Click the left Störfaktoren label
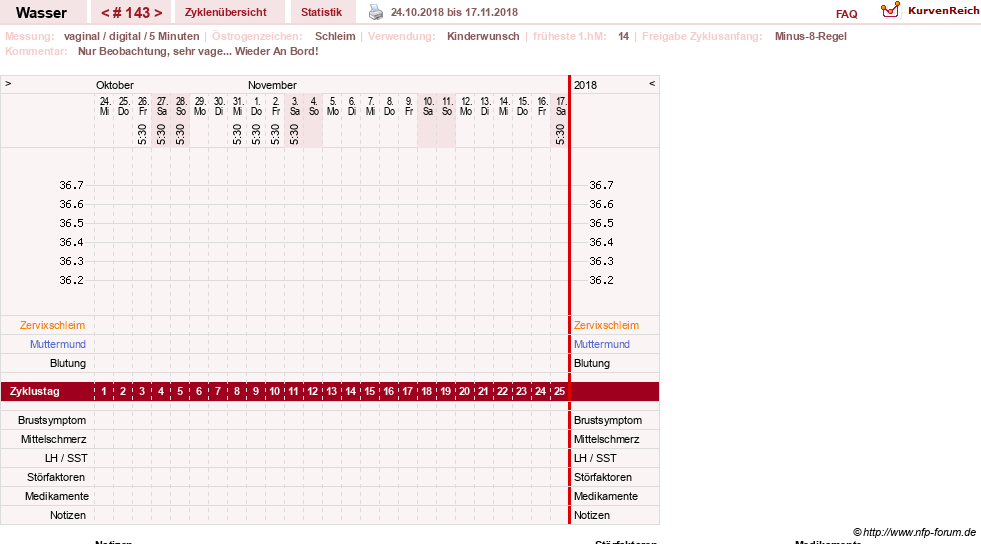The width and height of the screenshot is (981, 544). point(56,477)
